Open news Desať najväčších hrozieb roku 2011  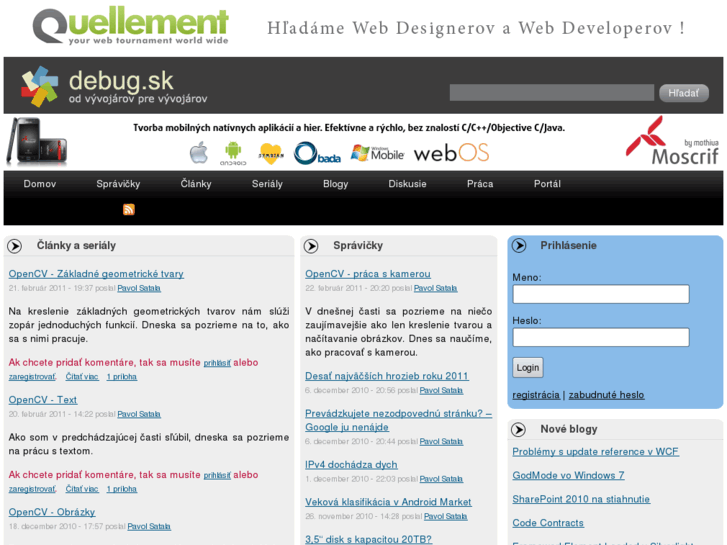pyautogui.click(x=387, y=376)
